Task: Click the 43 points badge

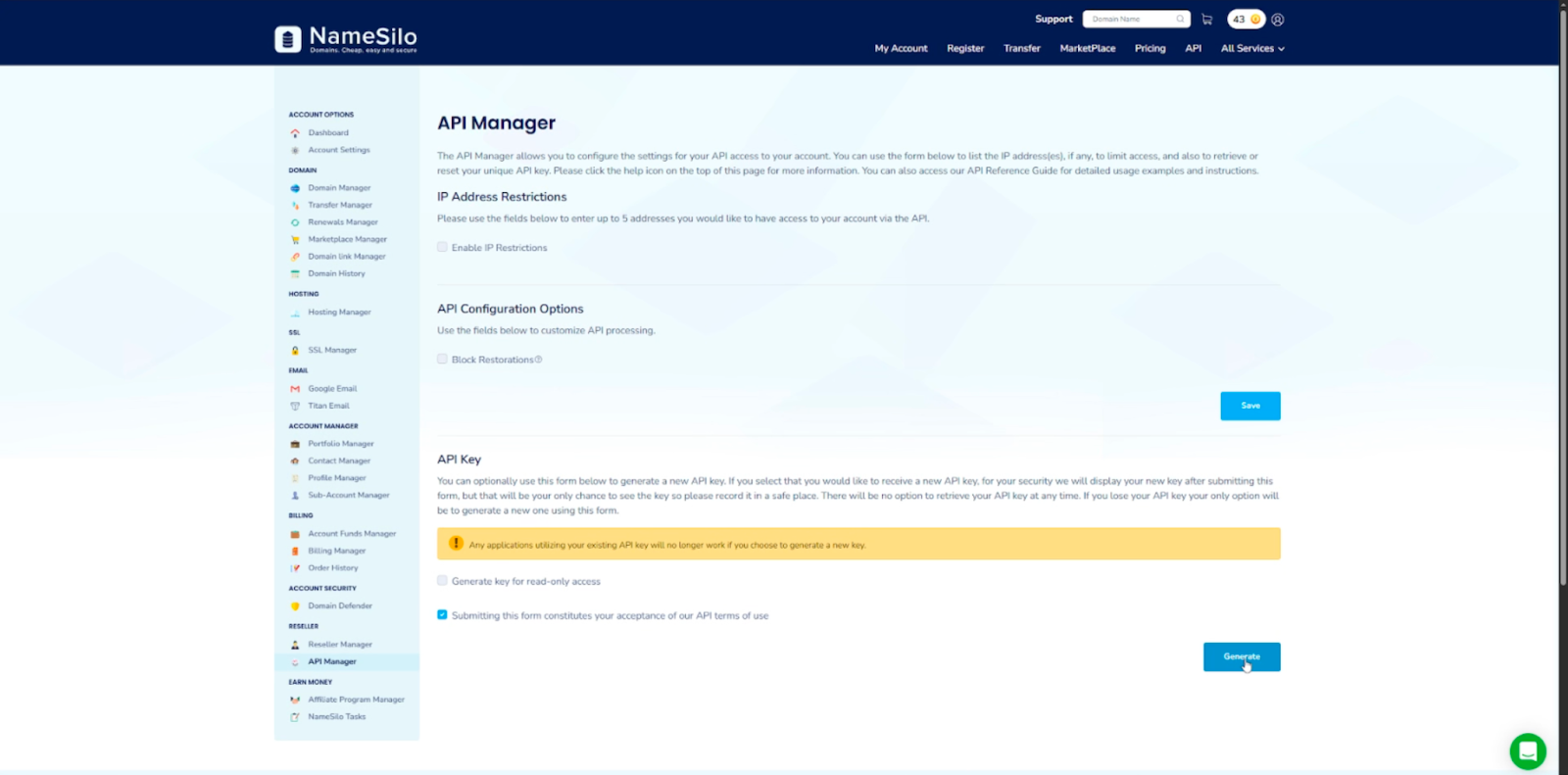Action: (1247, 20)
